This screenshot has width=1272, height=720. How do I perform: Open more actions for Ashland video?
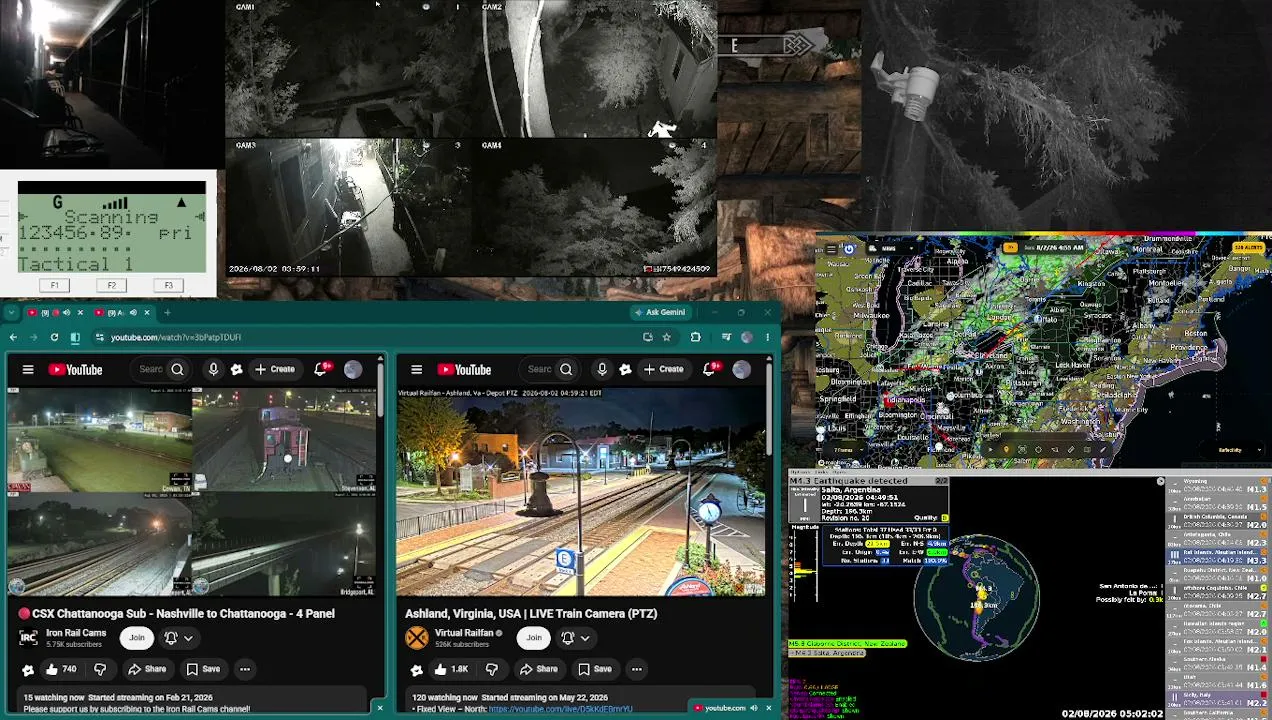(x=636, y=669)
